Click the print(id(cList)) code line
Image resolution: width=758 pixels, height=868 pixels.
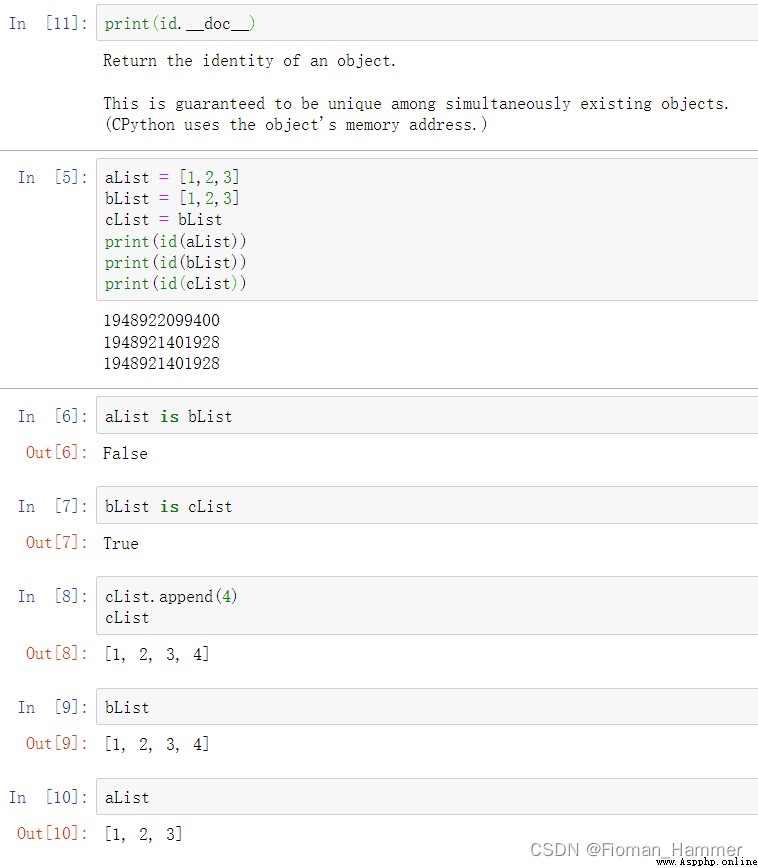(x=175, y=283)
